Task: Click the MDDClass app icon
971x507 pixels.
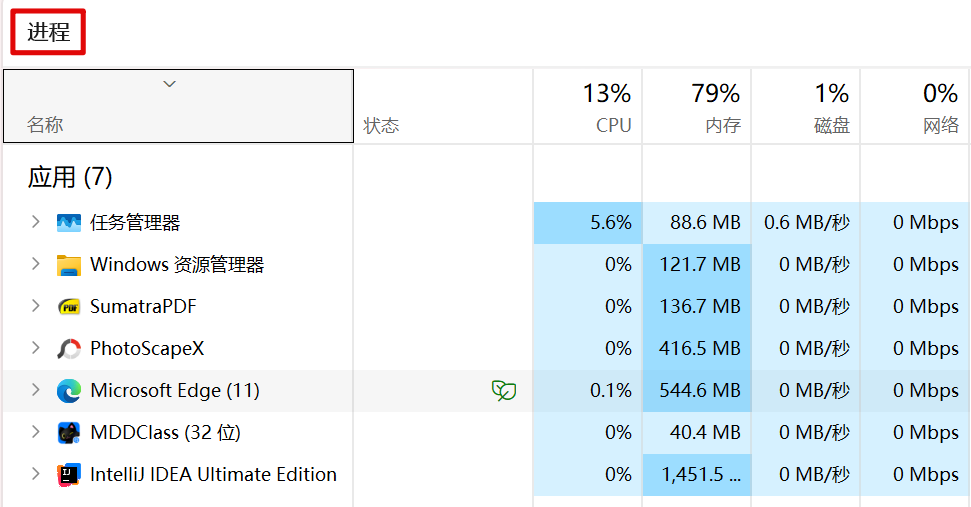Action: (x=69, y=433)
